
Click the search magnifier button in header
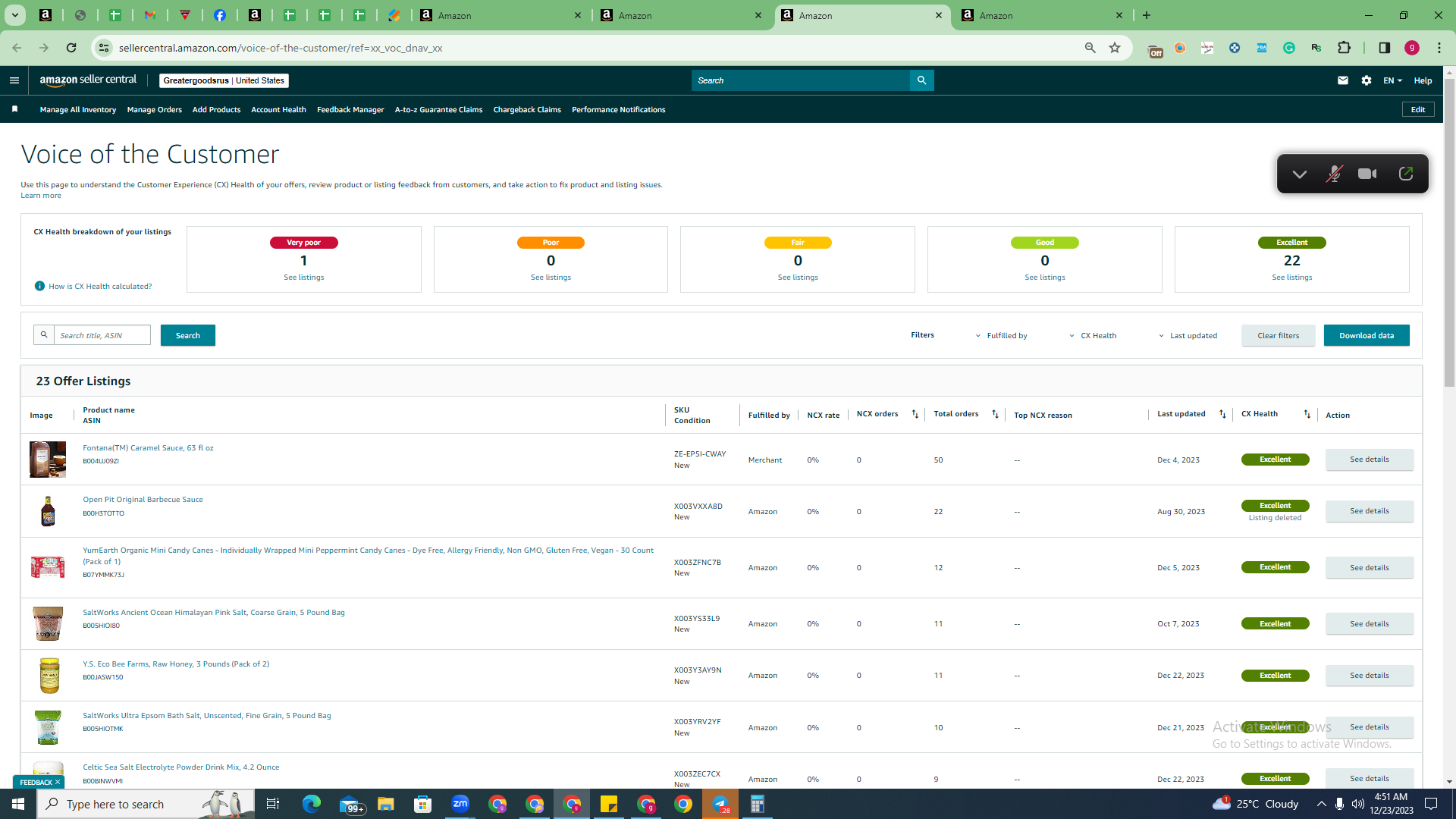(x=921, y=80)
